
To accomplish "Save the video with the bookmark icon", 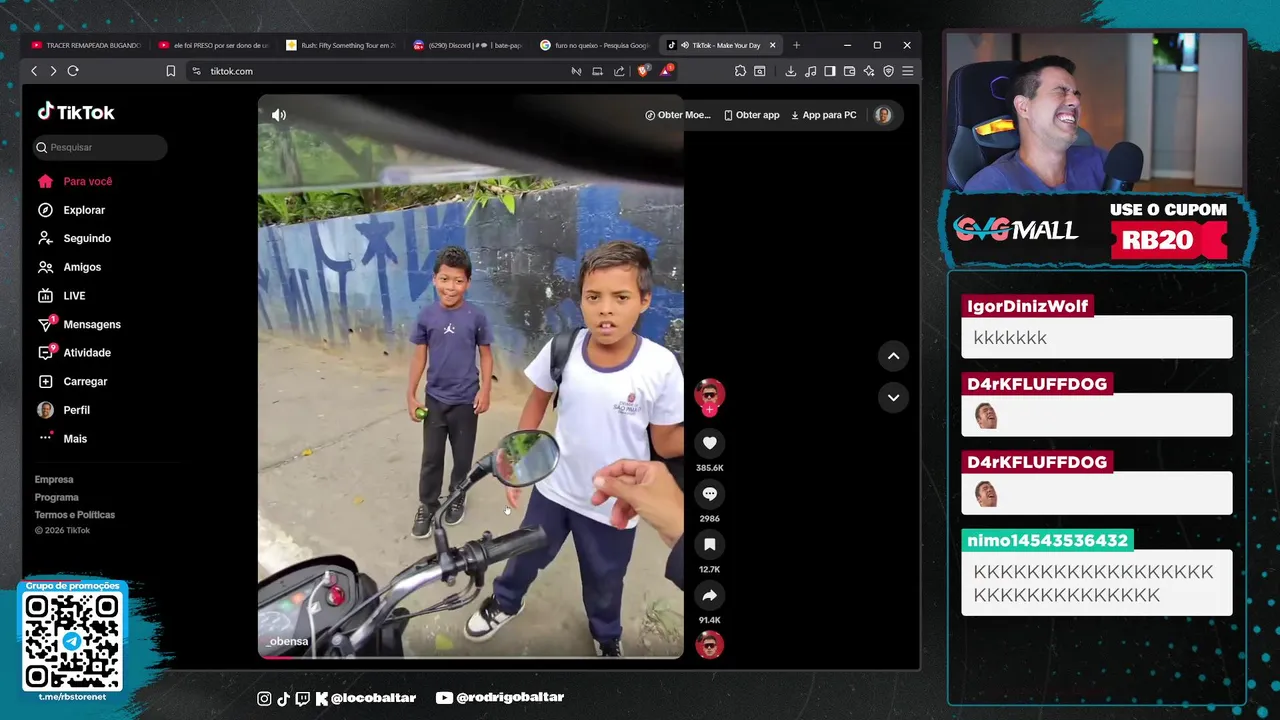I will click(x=709, y=544).
